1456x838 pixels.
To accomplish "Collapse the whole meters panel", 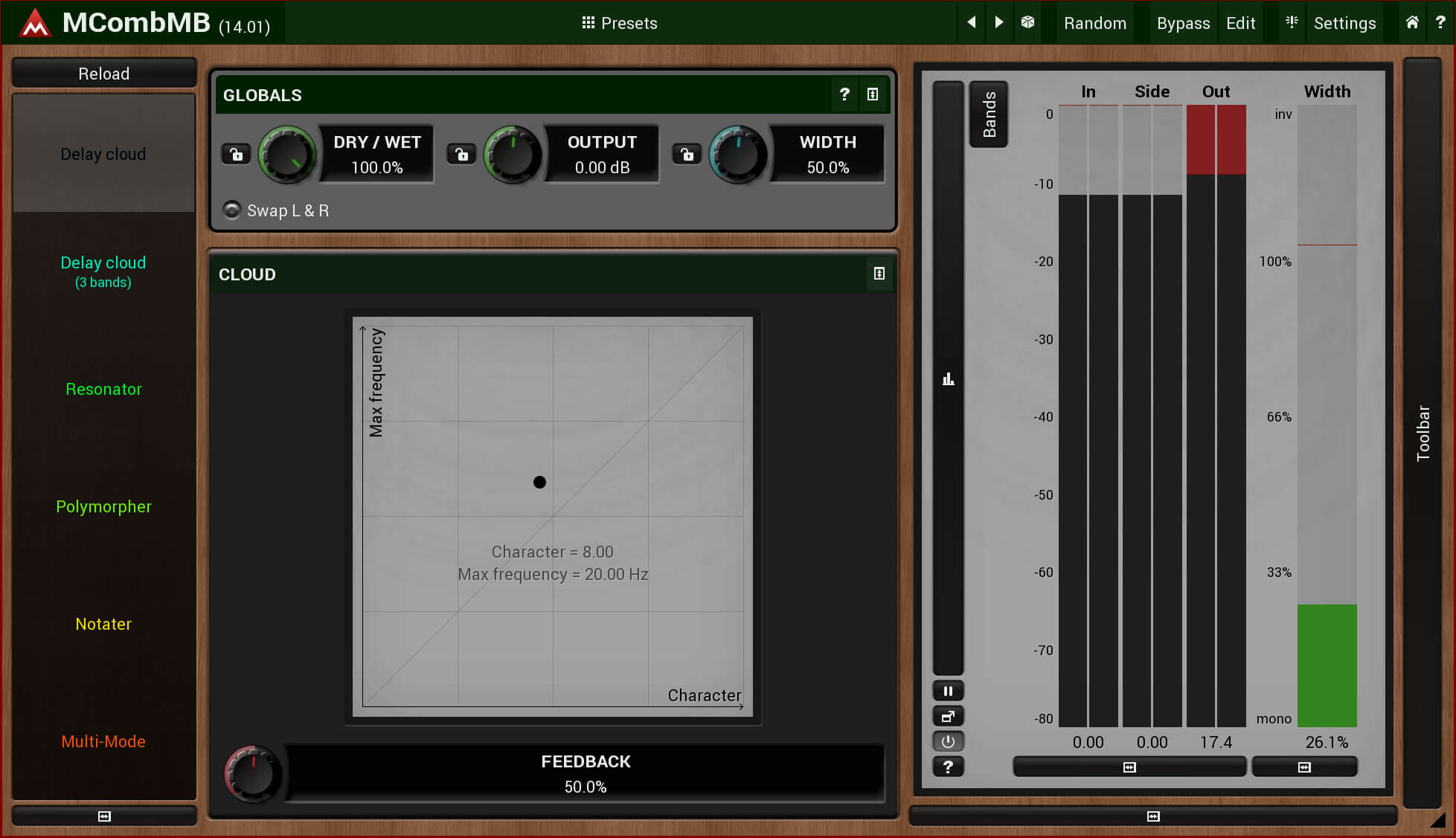I will (1153, 816).
